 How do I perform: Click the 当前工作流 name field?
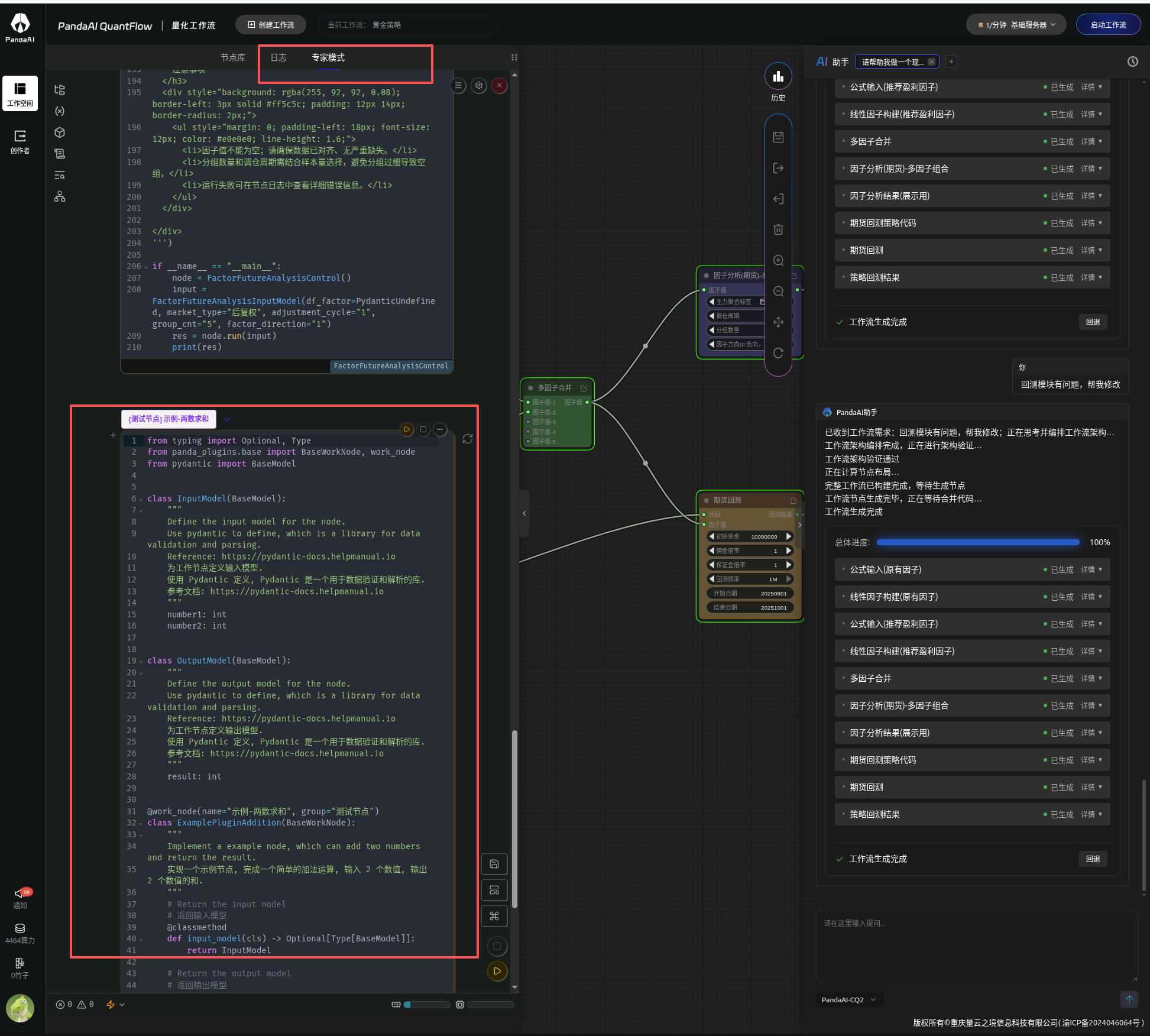click(407, 25)
